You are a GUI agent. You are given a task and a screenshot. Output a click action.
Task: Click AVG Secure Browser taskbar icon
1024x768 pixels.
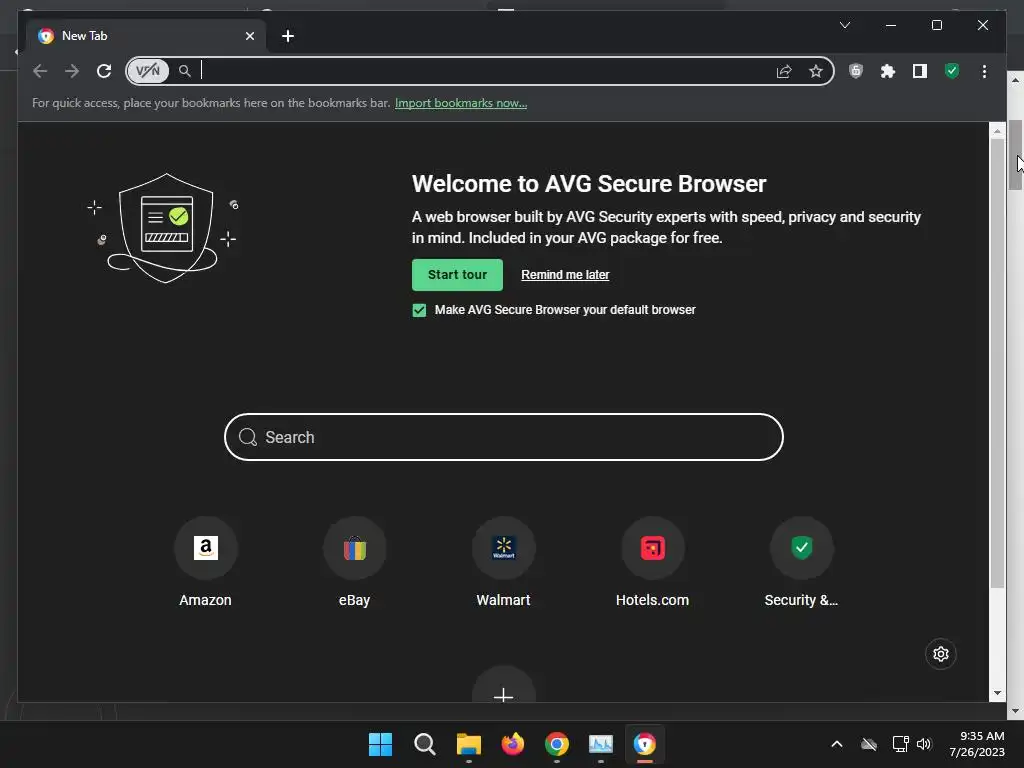(645, 744)
